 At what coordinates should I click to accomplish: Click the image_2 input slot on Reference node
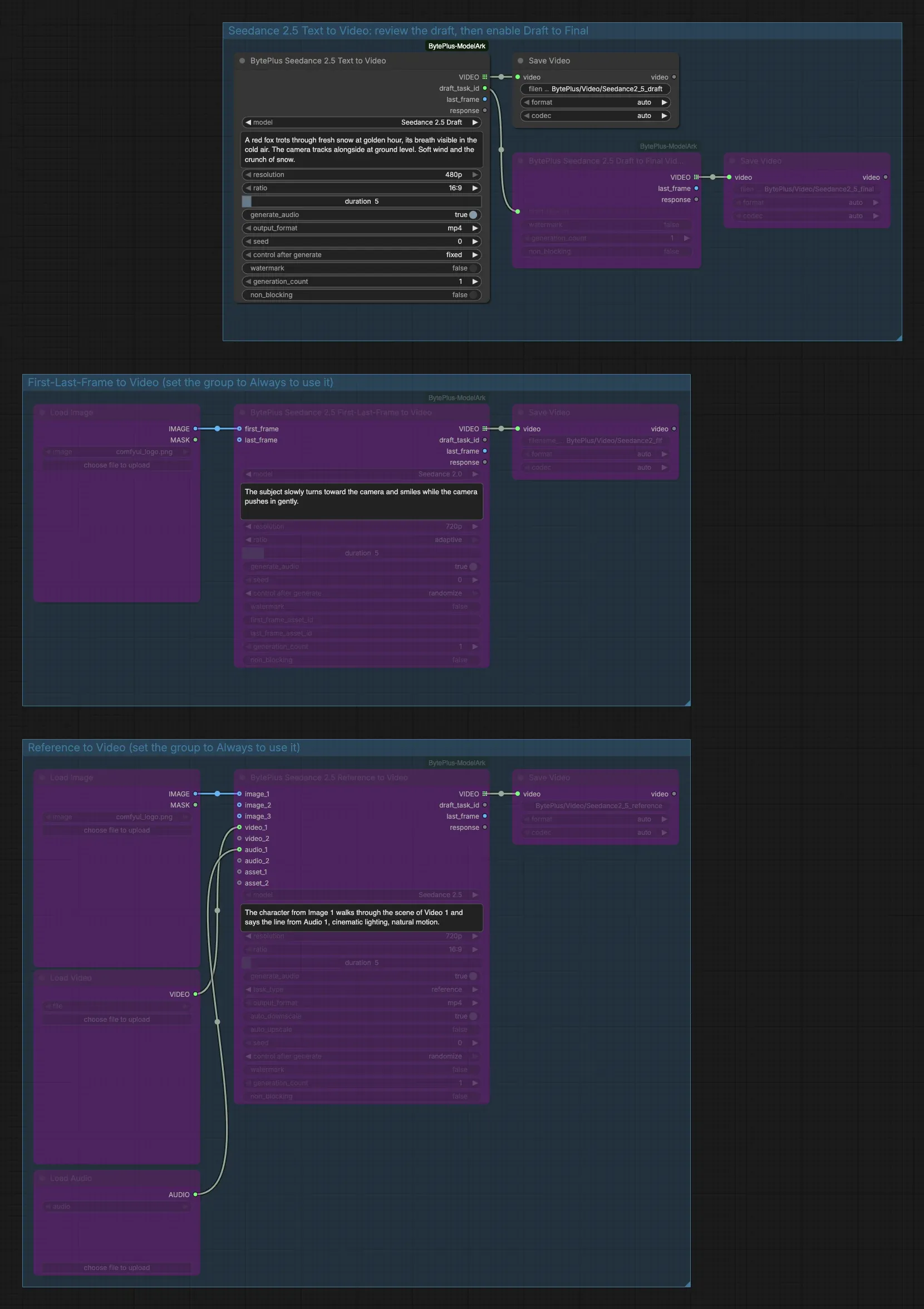click(239, 805)
